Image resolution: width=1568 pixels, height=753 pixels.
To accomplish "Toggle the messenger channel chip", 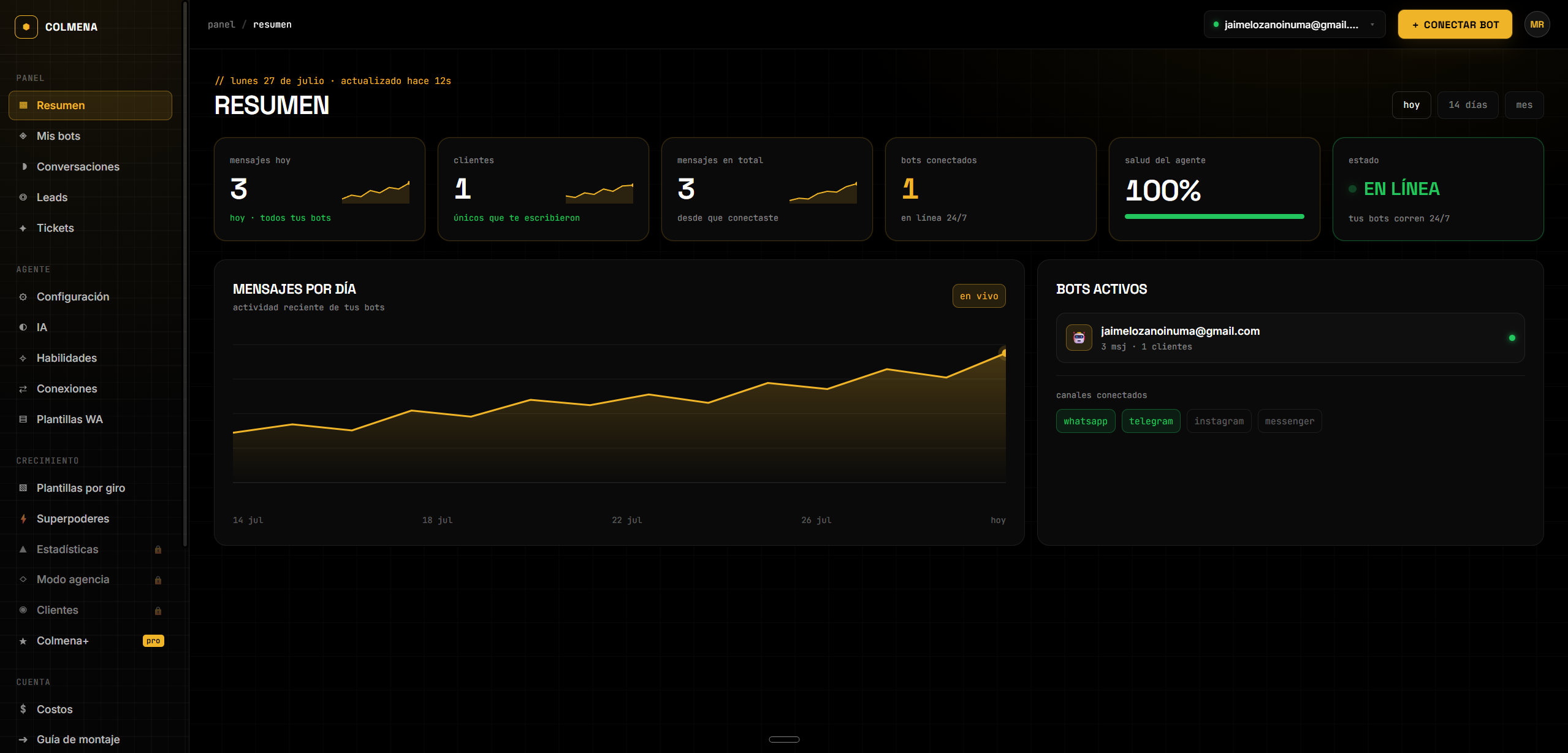I will point(1289,421).
